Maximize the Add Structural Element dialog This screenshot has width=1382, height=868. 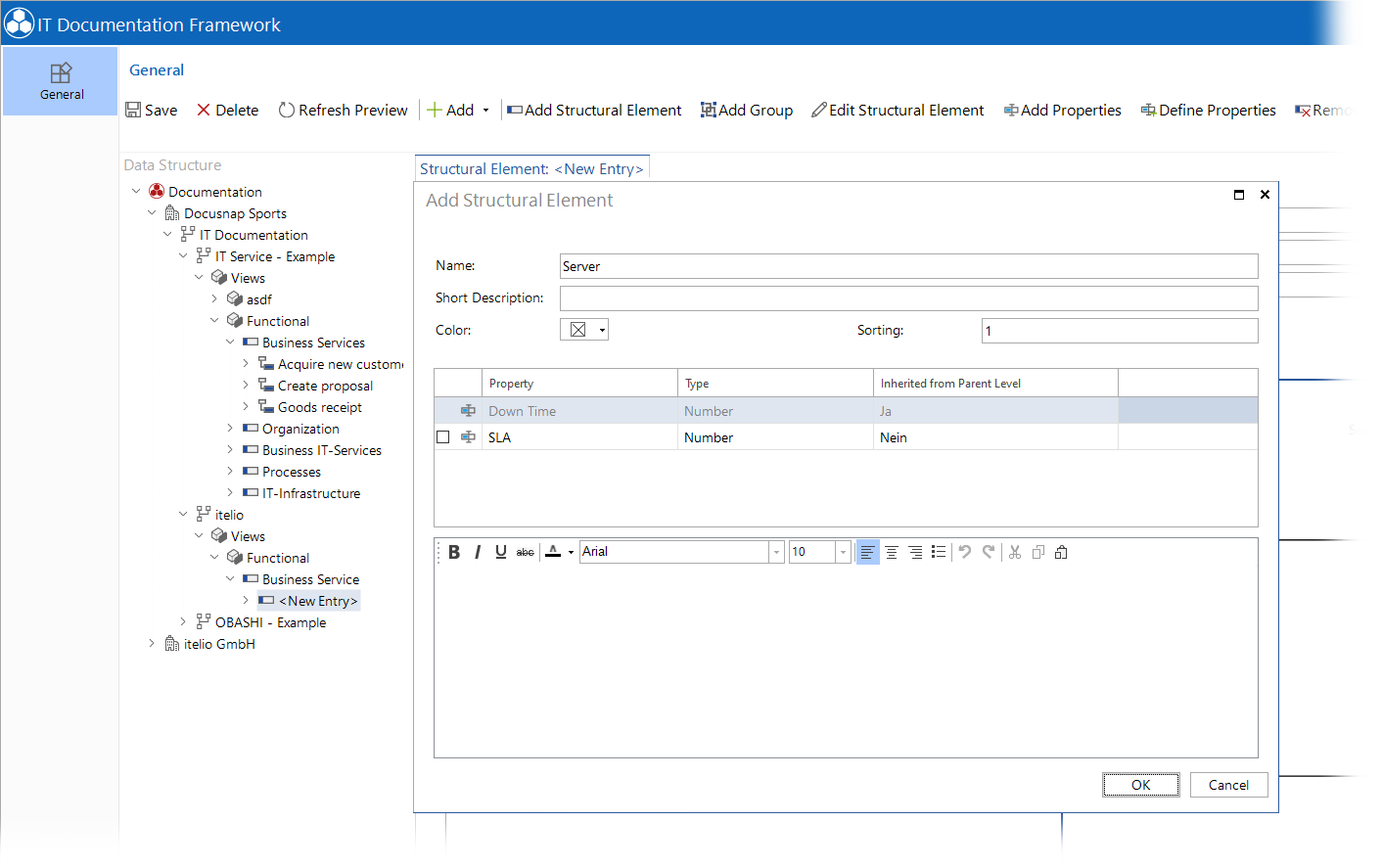(x=1239, y=195)
